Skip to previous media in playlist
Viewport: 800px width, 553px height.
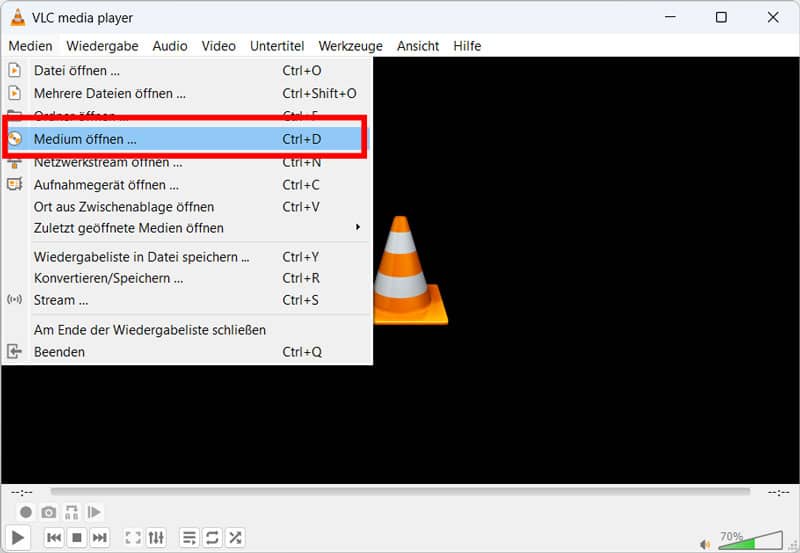point(54,537)
